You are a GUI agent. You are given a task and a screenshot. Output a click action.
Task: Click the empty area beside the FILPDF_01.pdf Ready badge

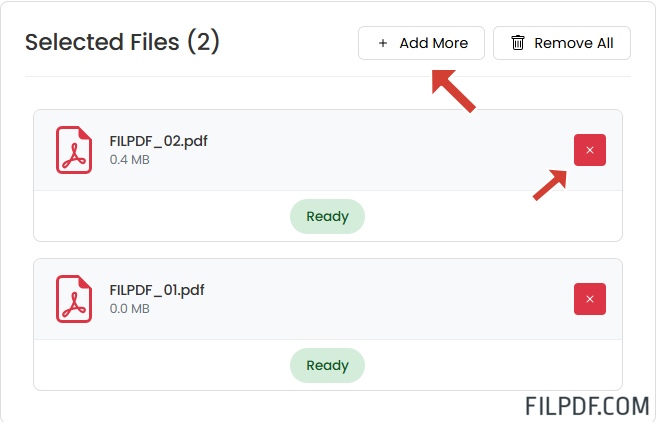(160, 365)
